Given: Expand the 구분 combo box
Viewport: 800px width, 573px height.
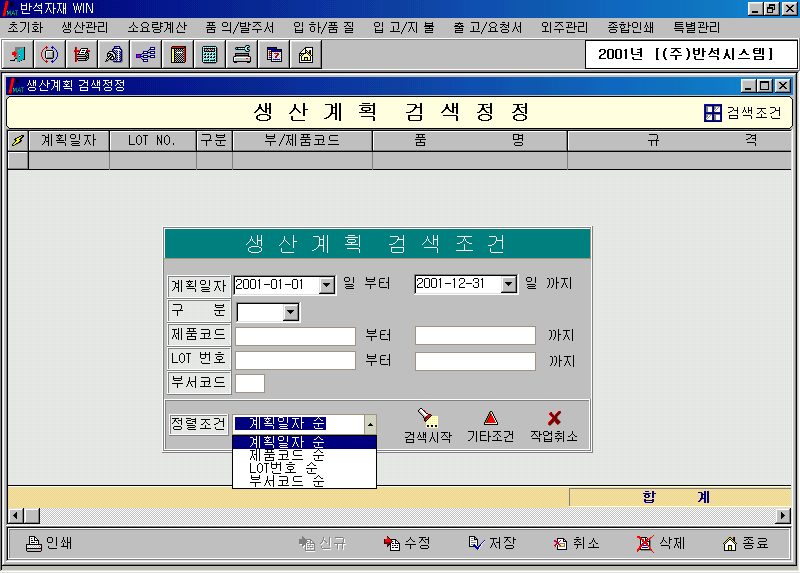Looking at the screenshot, I should click(290, 313).
